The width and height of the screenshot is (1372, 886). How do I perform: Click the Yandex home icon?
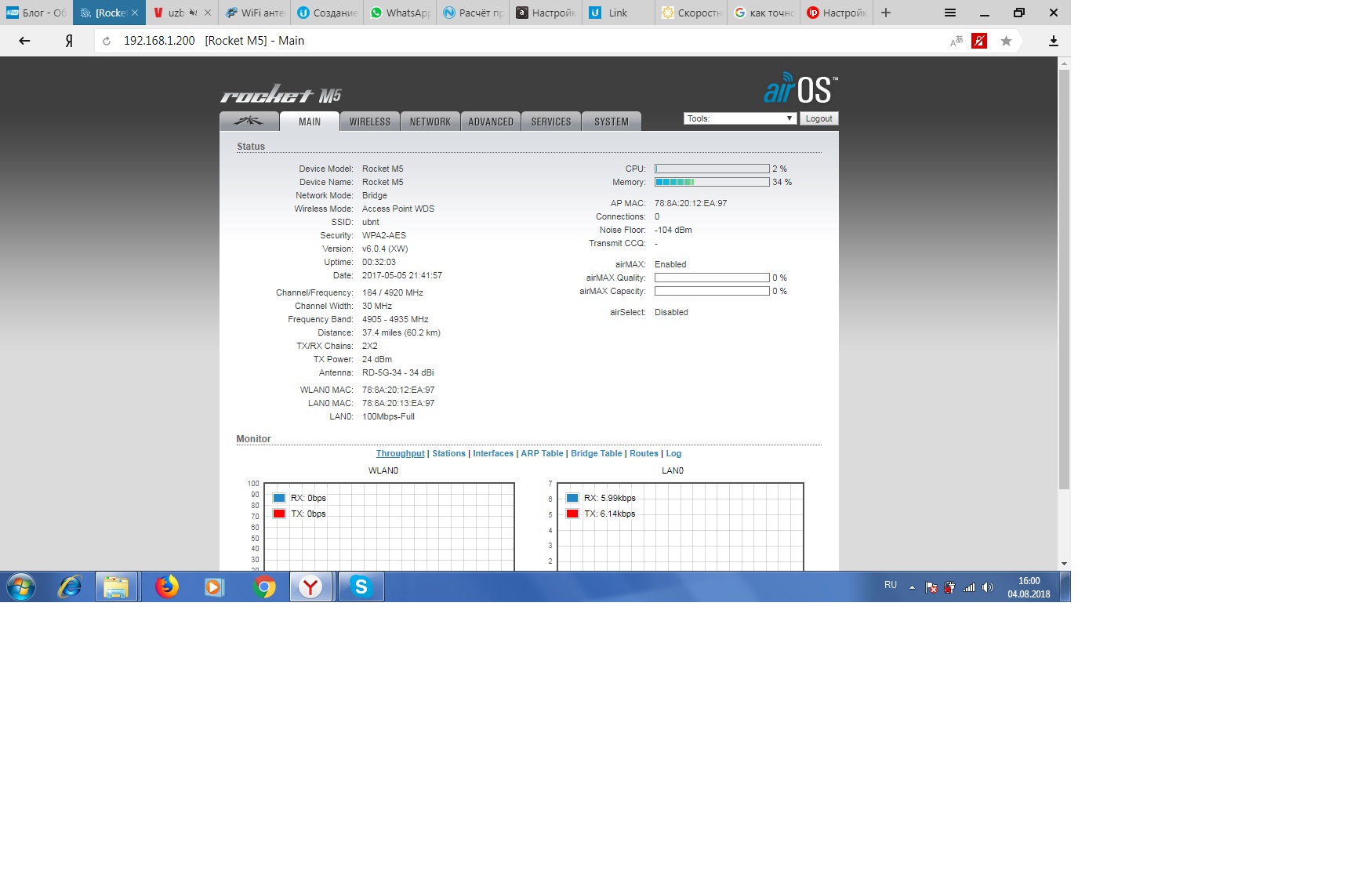(x=69, y=41)
